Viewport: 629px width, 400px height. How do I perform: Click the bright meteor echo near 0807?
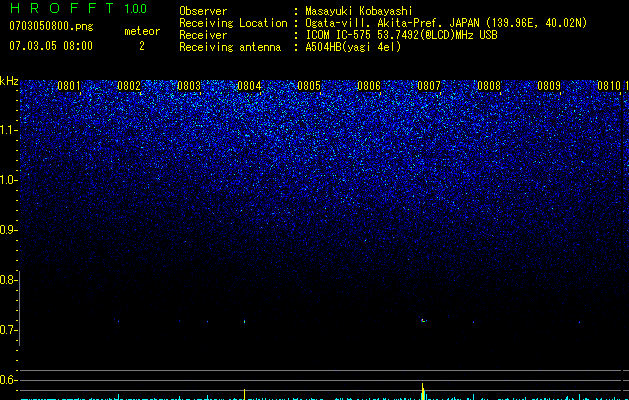(424, 320)
